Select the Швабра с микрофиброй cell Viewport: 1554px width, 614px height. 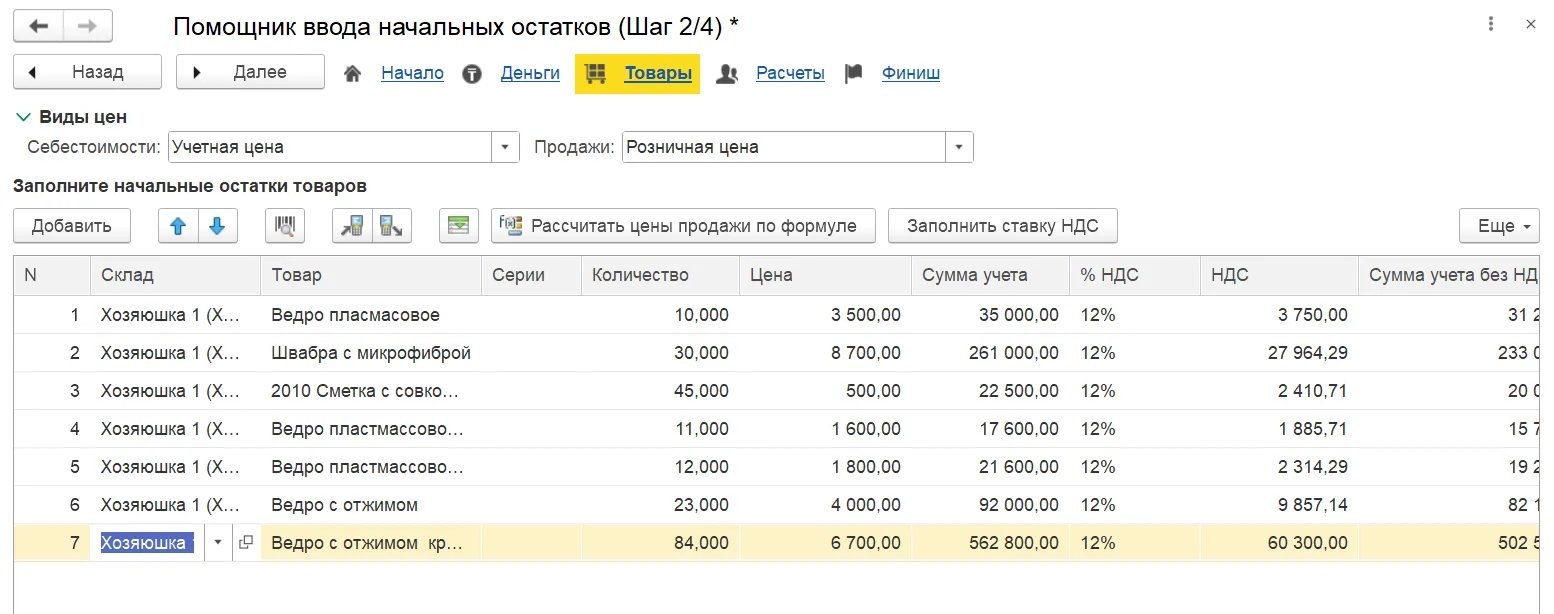(x=370, y=353)
